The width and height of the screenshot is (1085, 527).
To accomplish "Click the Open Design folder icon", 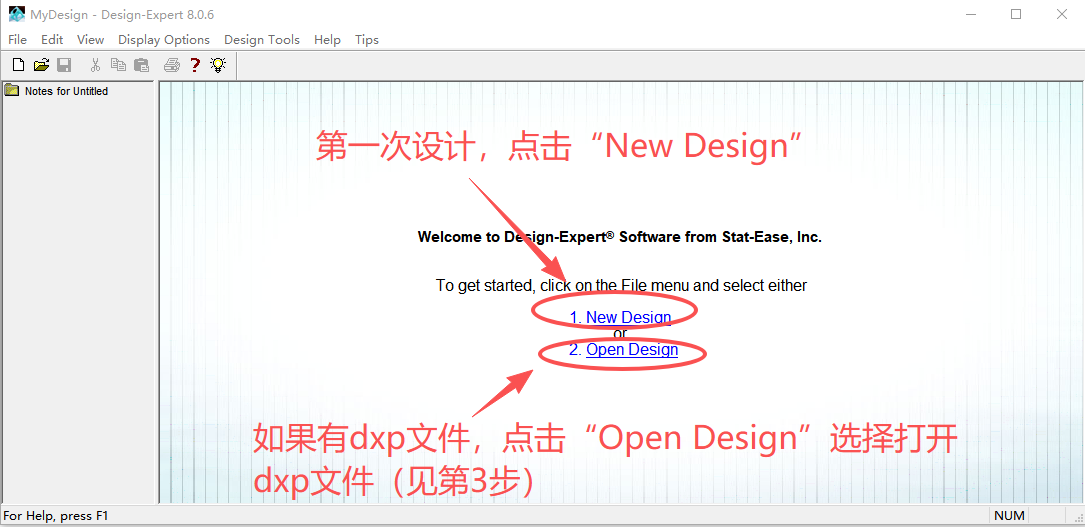I will click(x=41, y=65).
